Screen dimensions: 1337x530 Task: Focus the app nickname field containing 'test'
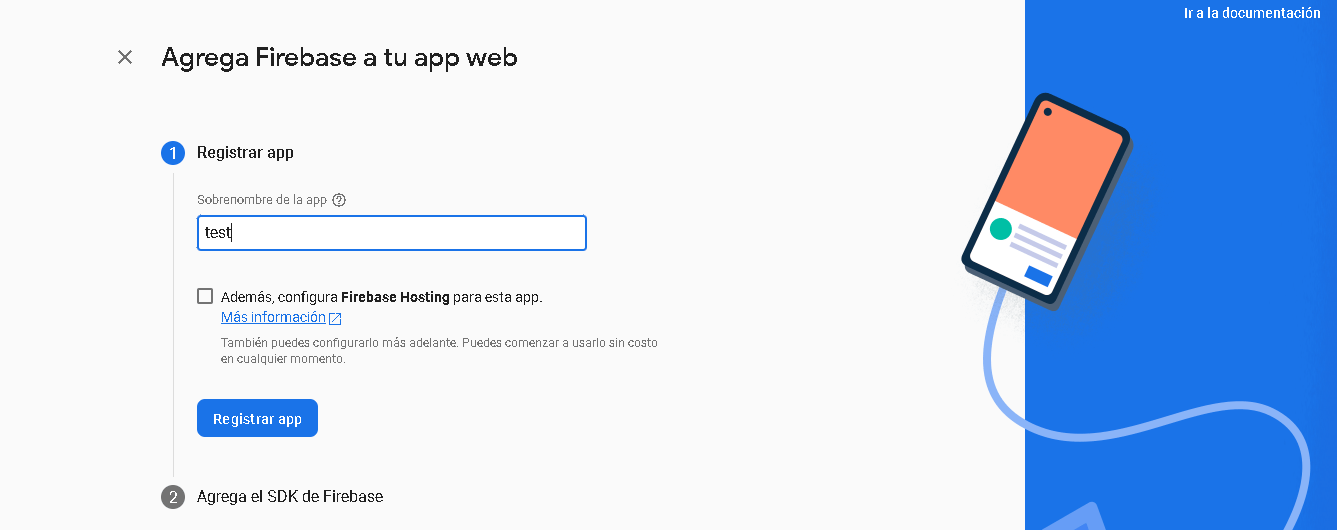pyautogui.click(x=391, y=233)
